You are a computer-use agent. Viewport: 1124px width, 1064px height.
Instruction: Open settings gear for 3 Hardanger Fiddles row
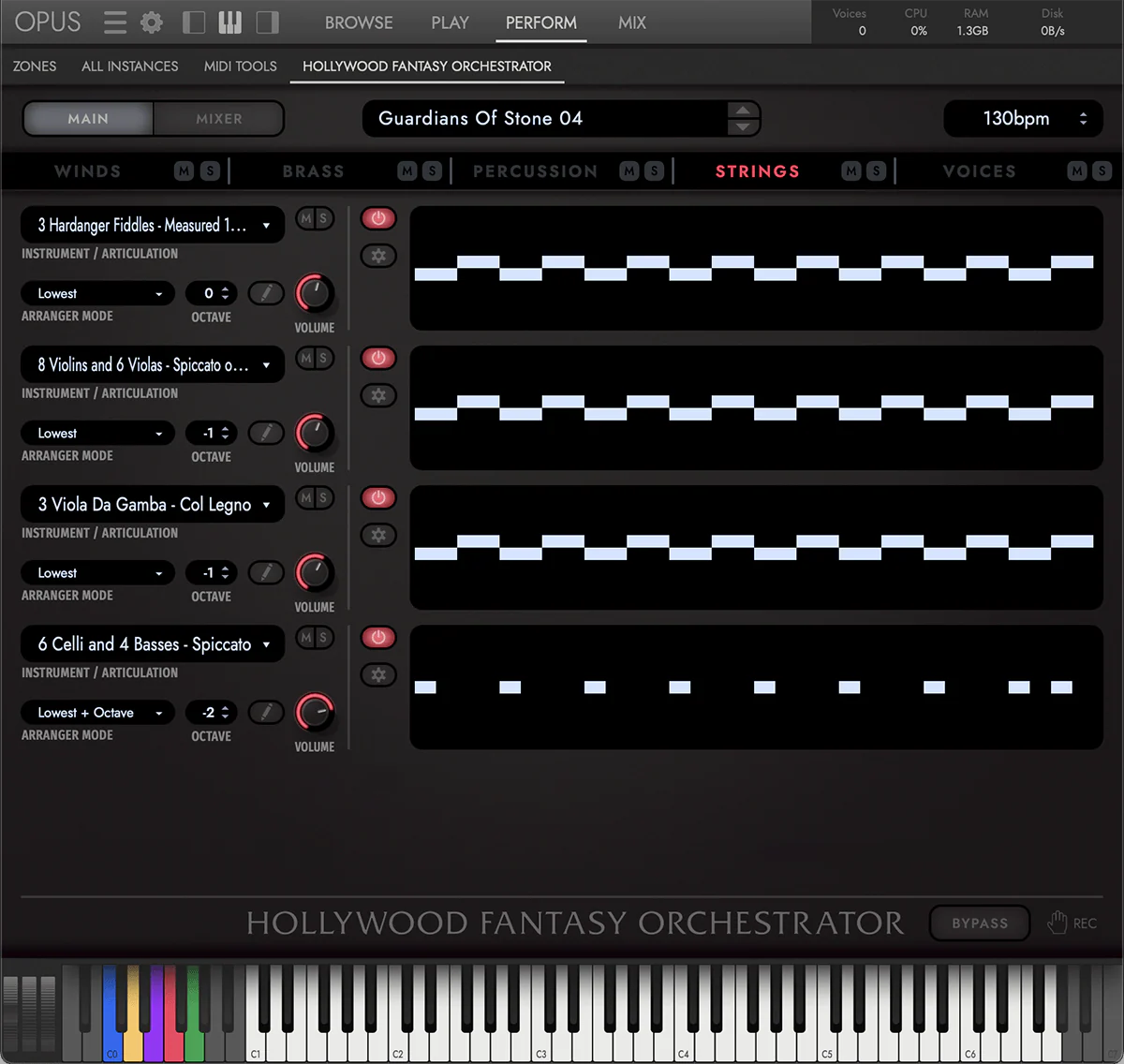(378, 256)
